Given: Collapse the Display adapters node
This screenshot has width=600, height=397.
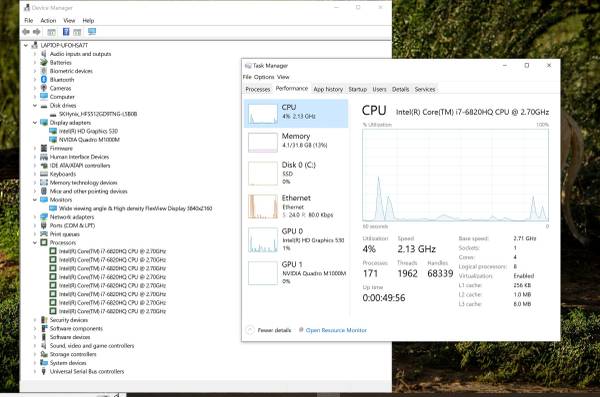Looking at the screenshot, I should click(x=35, y=123).
